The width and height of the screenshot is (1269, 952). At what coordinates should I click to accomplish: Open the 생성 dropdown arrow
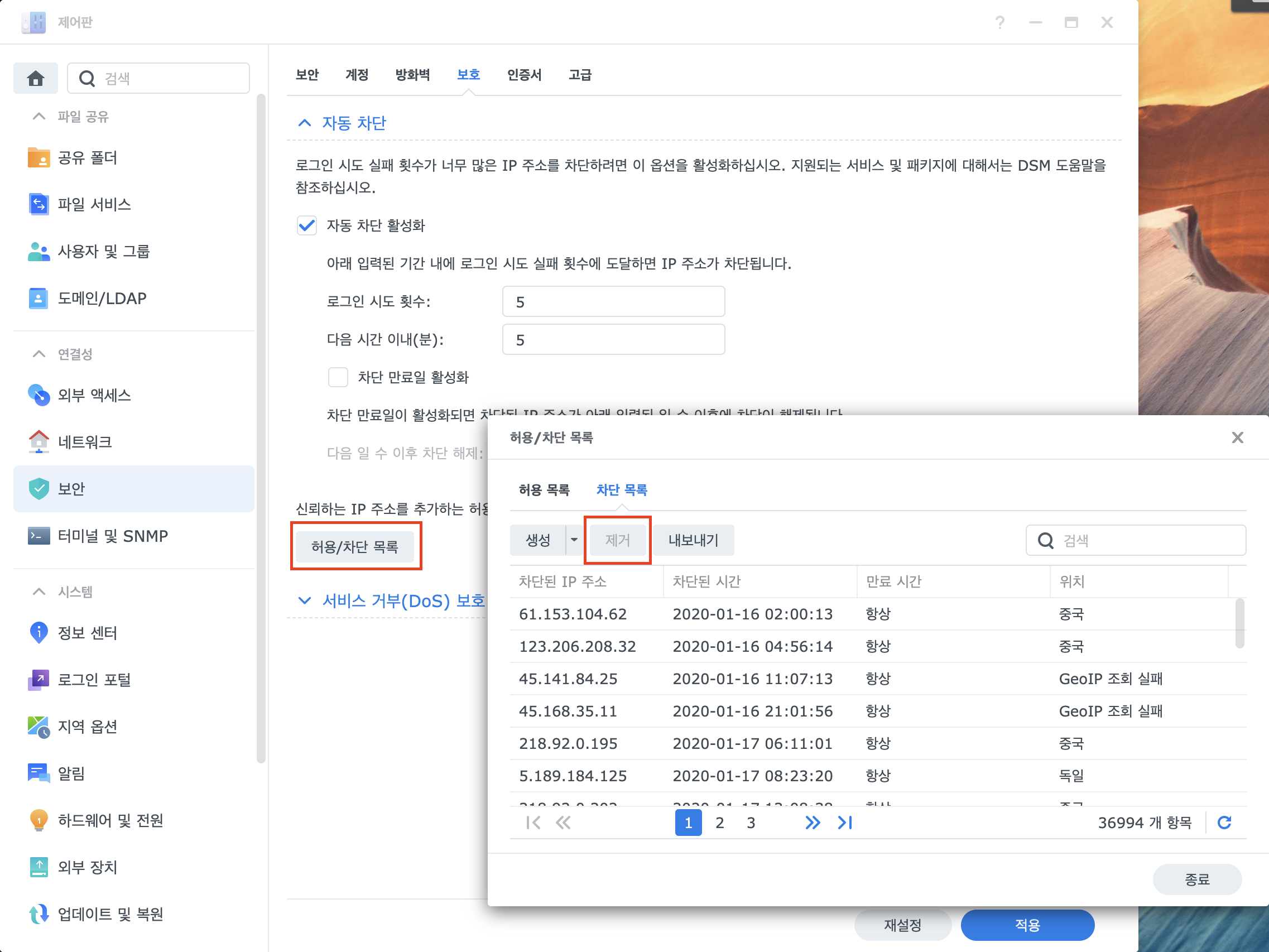(x=575, y=540)
